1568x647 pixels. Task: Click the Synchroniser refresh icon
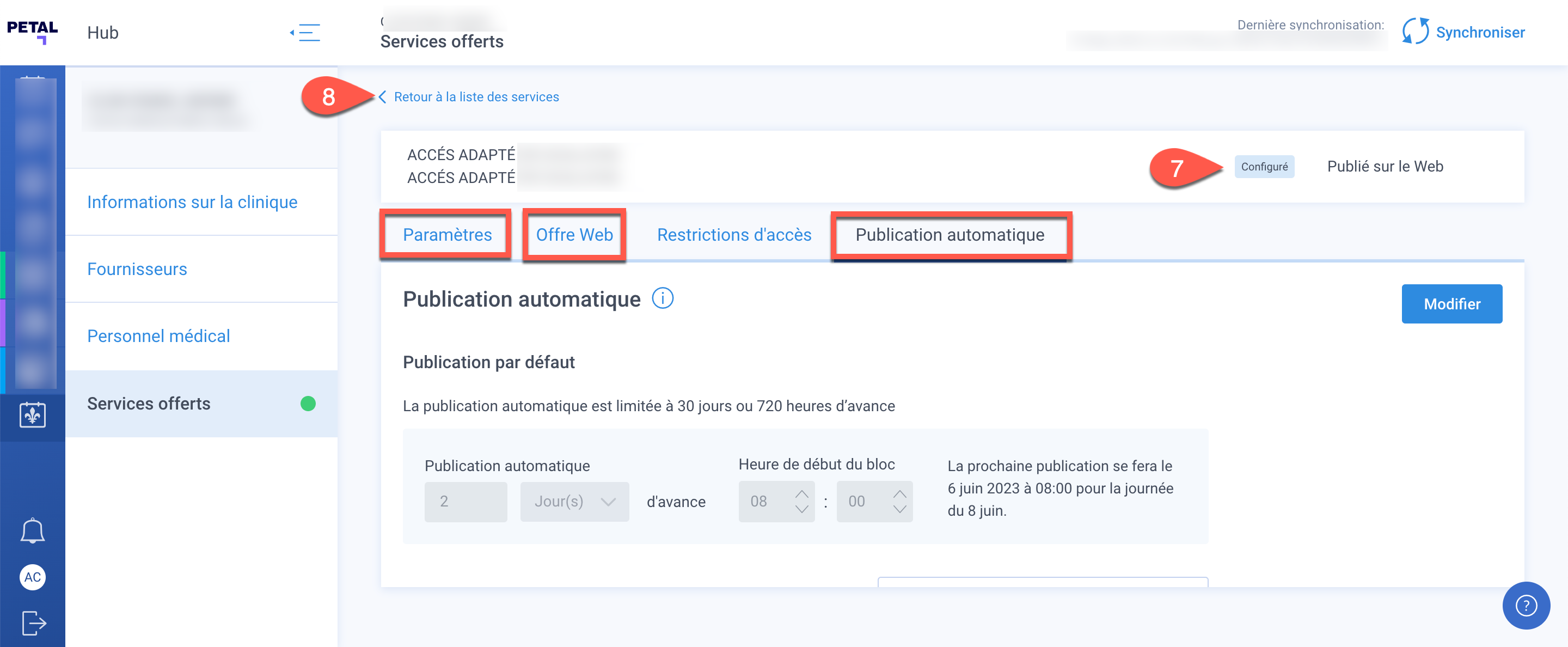1415,32
